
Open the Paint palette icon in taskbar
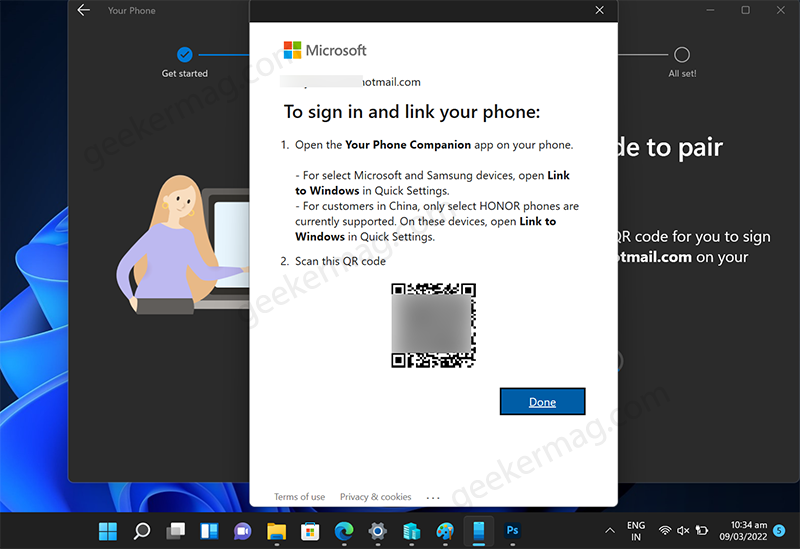coord(445,531)
